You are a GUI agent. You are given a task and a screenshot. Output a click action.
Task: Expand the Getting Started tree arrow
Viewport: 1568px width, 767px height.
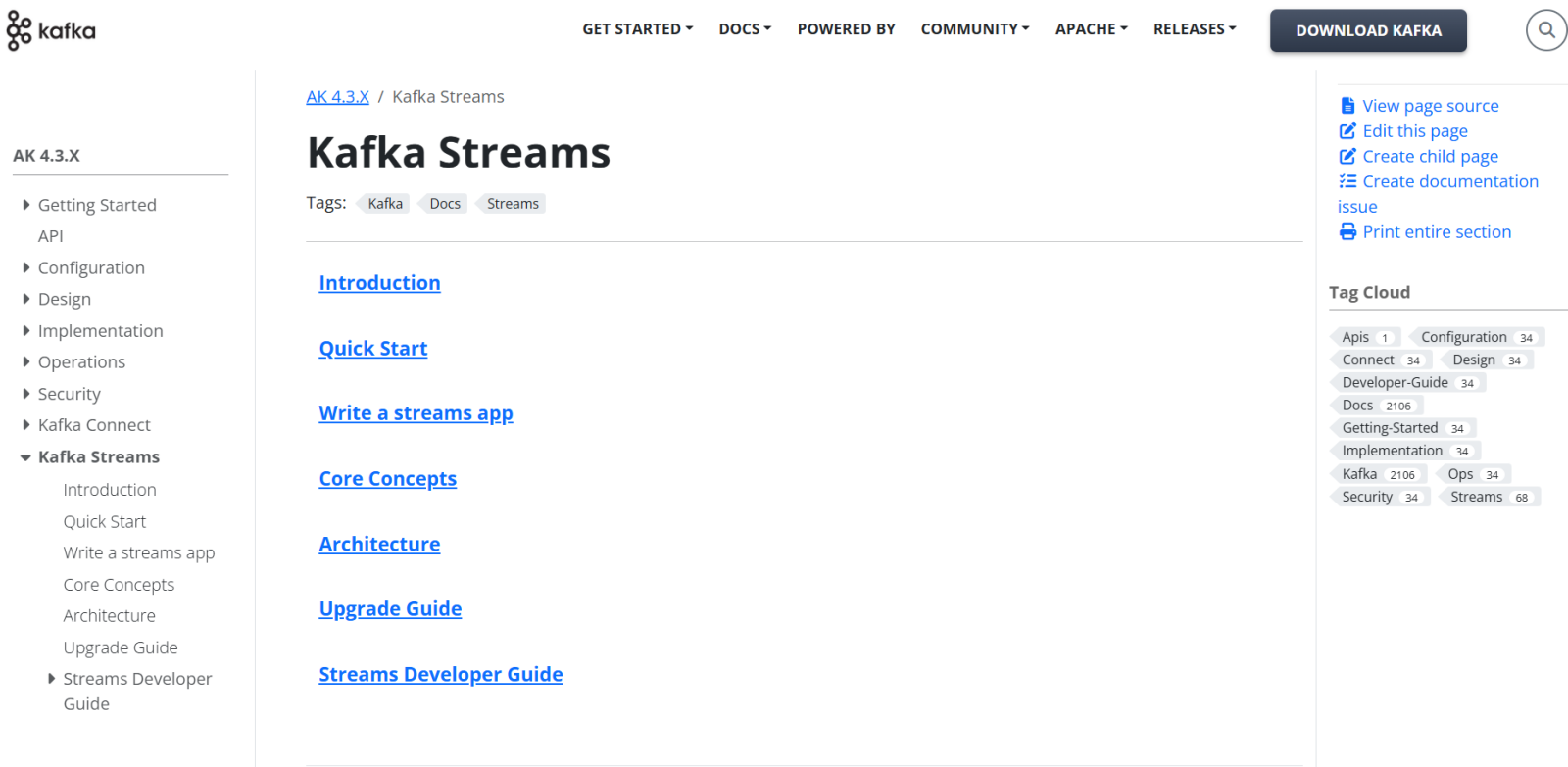tap(26, 205)
